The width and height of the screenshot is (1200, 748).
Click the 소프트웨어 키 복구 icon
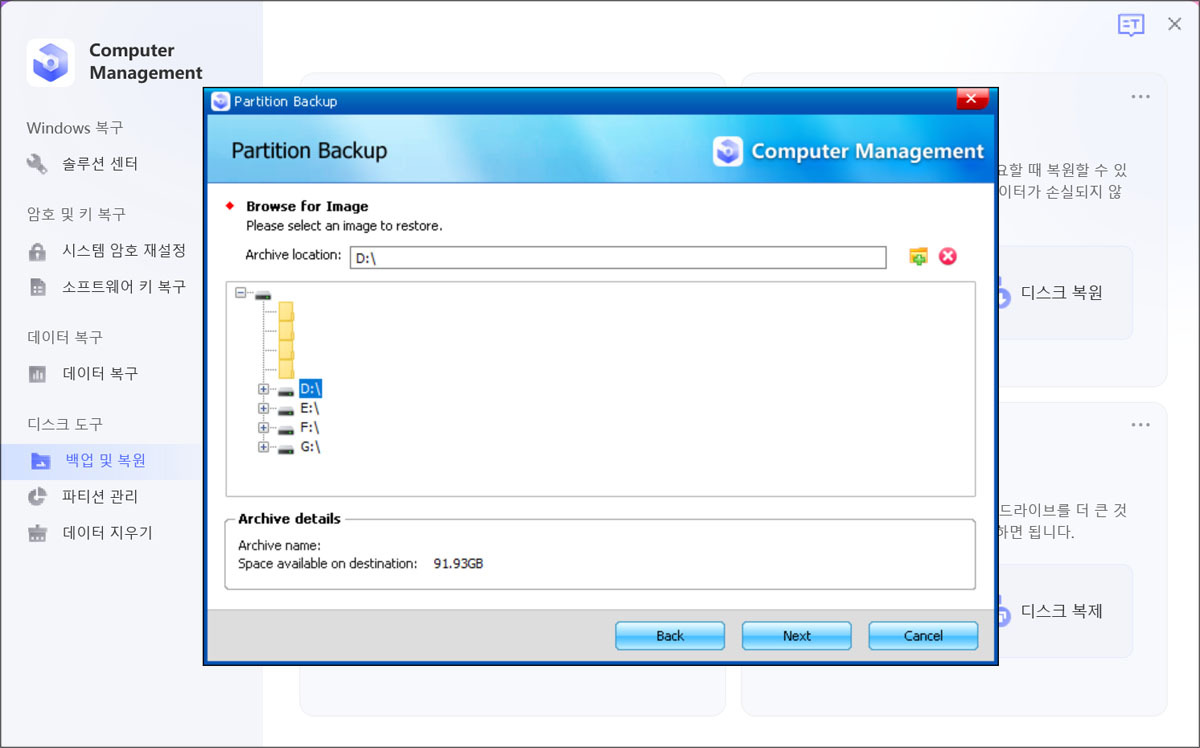[38, 287]
